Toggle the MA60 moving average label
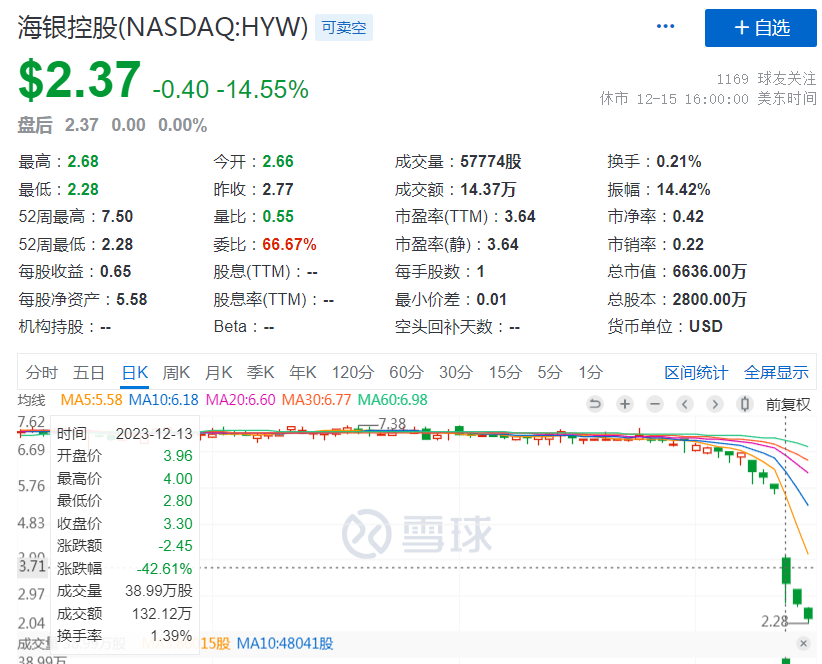The width and height of the screenshot is (822, 664). pyautogui.click(x=393, y=400)
